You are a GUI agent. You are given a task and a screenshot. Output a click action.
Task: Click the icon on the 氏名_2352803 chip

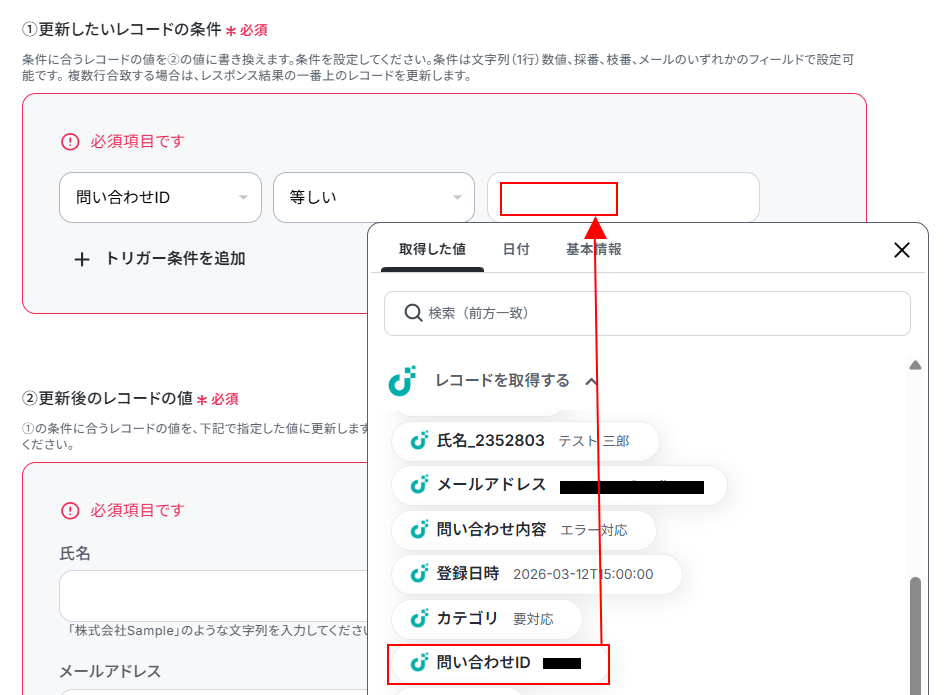click(419, 440)
